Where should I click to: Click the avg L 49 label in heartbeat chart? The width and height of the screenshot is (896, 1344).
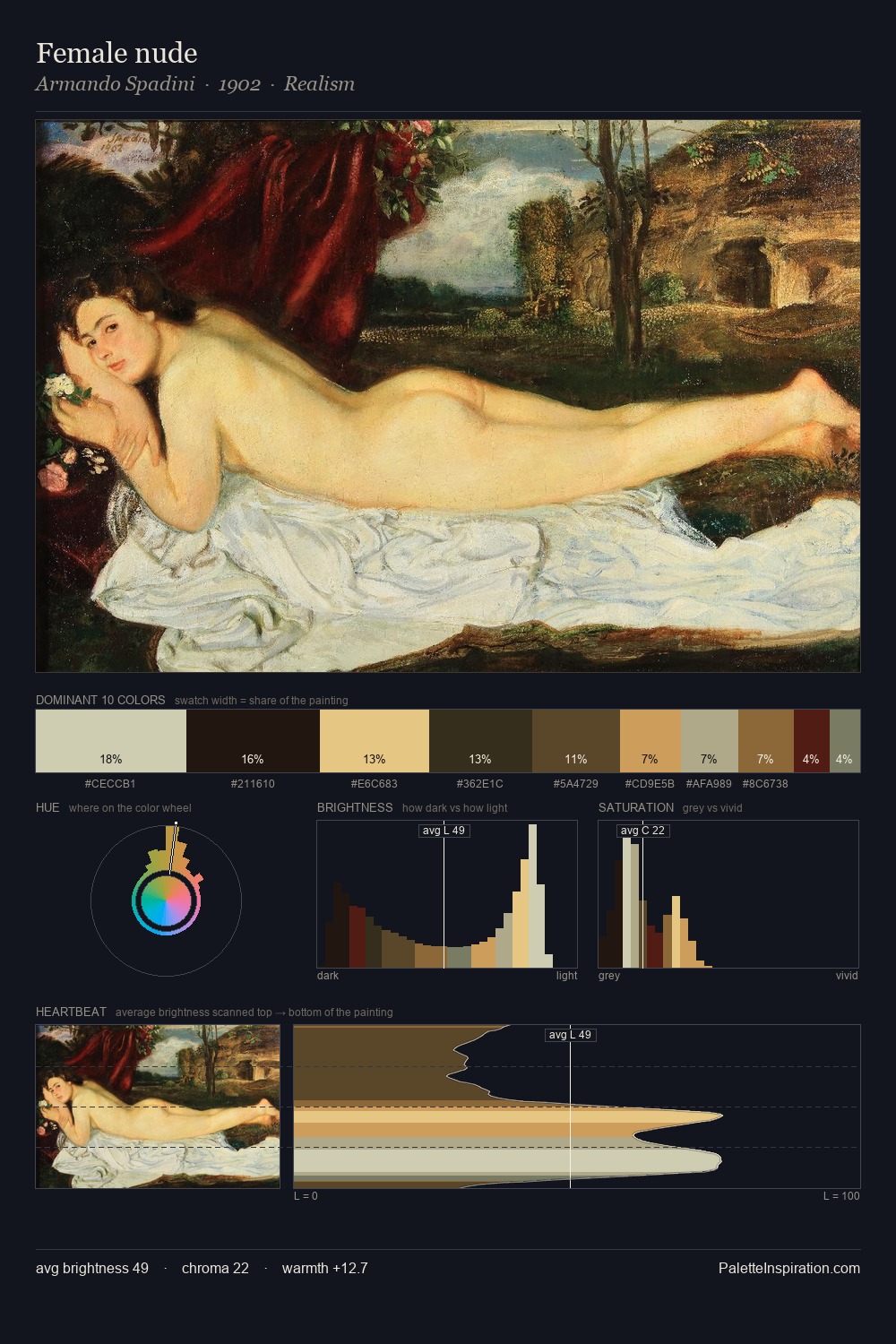(x=570, y=1035)
